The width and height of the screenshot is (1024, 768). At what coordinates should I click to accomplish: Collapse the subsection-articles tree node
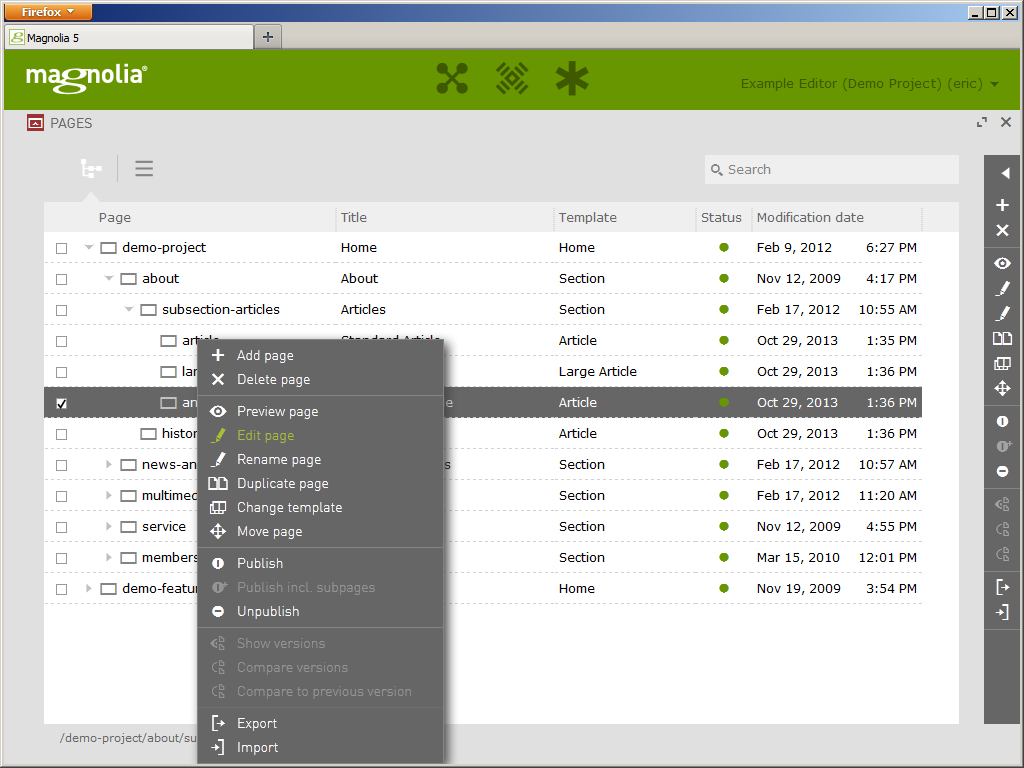coord(129,310)
